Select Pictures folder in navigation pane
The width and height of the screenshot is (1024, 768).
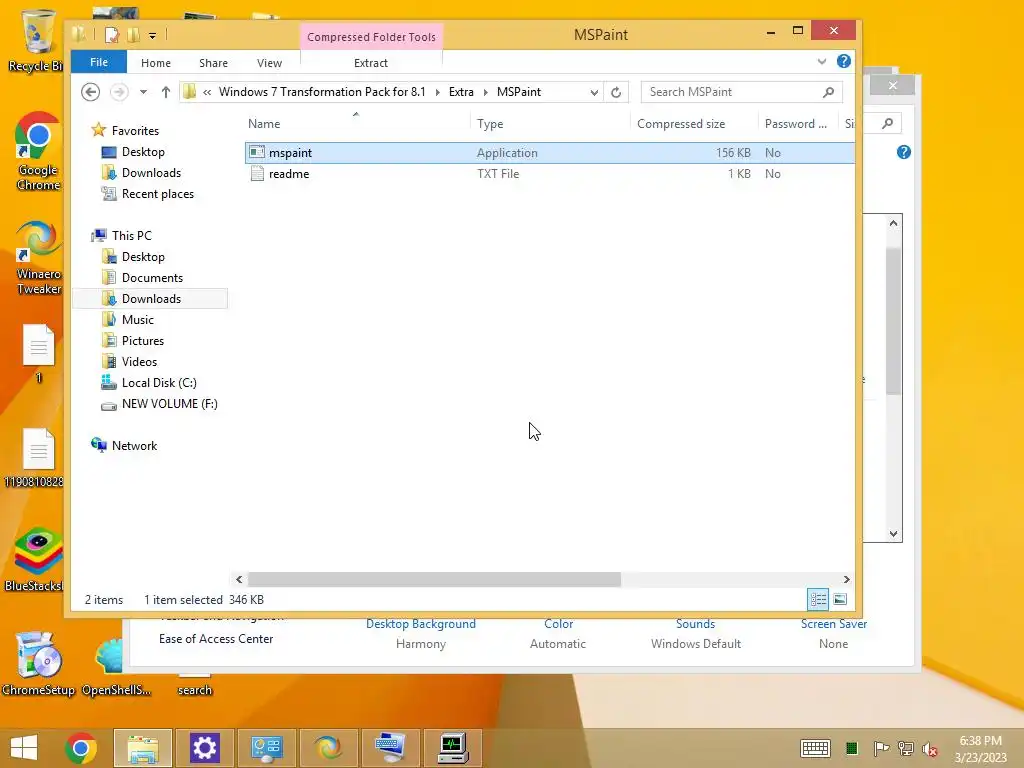pyautogui.click(x=142, y=341)
